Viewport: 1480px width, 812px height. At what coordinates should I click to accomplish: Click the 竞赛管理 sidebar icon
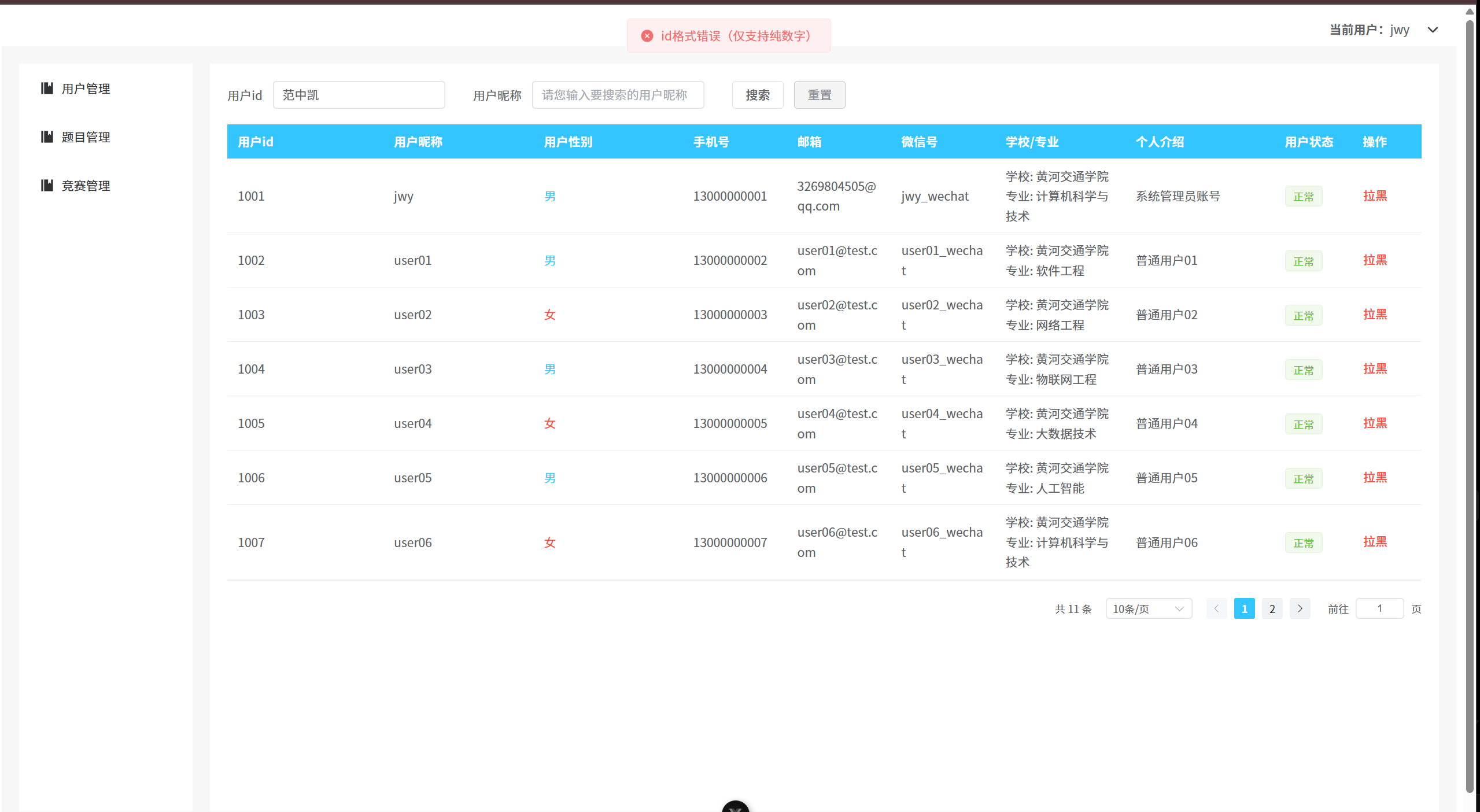[47, 185]
